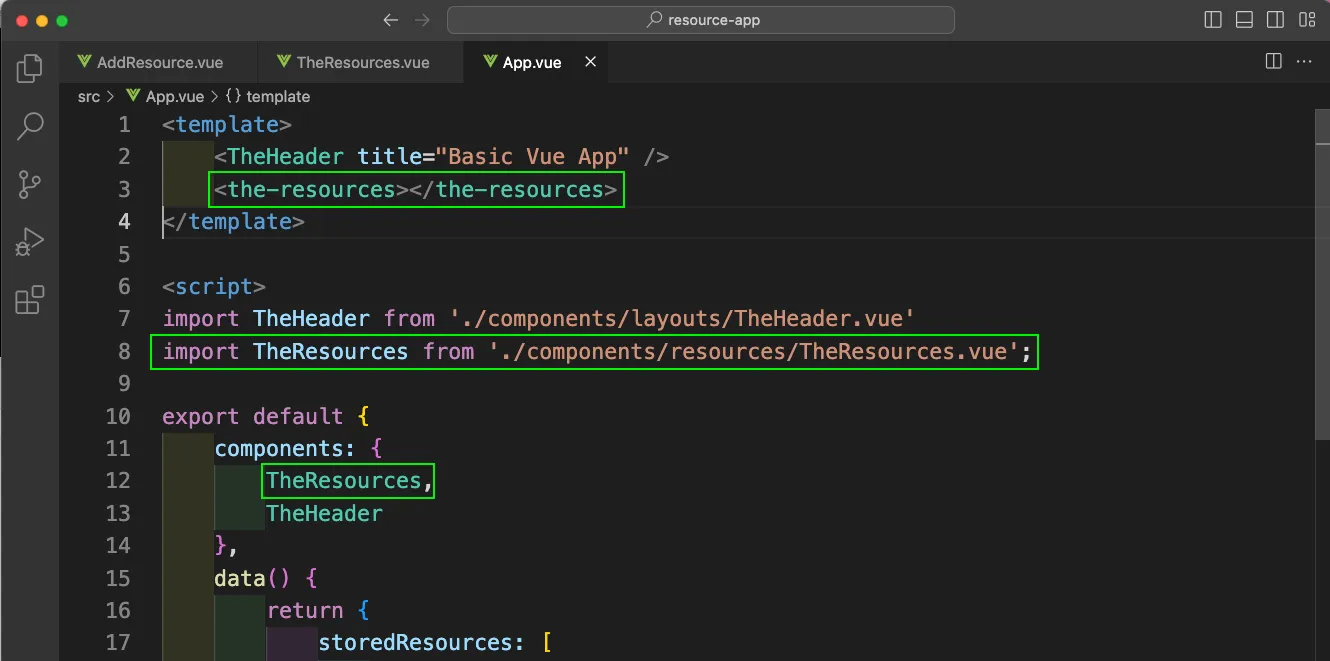
Task: Click line number 10 in the gutter
Action: click(118, 416)
